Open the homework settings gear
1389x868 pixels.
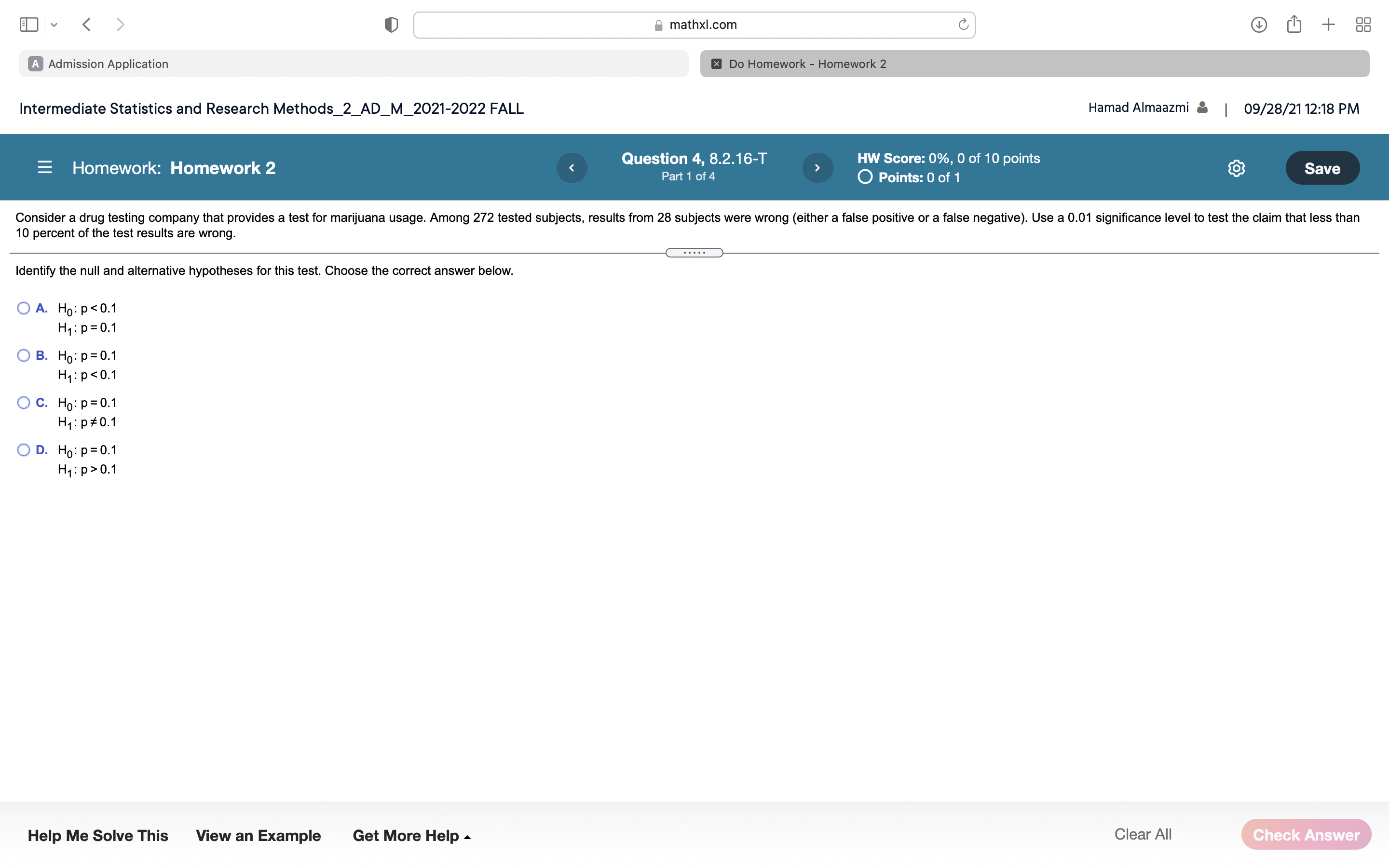point(1236,167)
